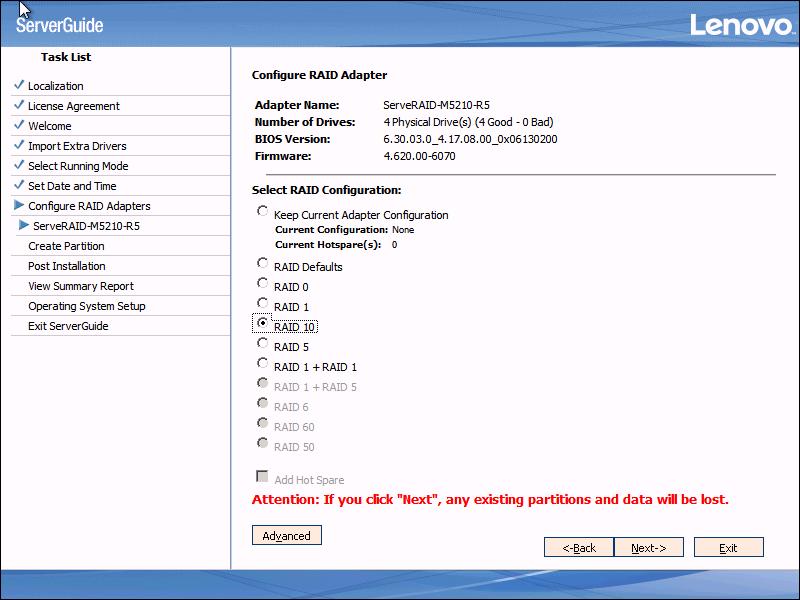Go to View Summary Report task
Image resolution: width=800 pixels, height=600 pixels.
(x=81, y=286)
